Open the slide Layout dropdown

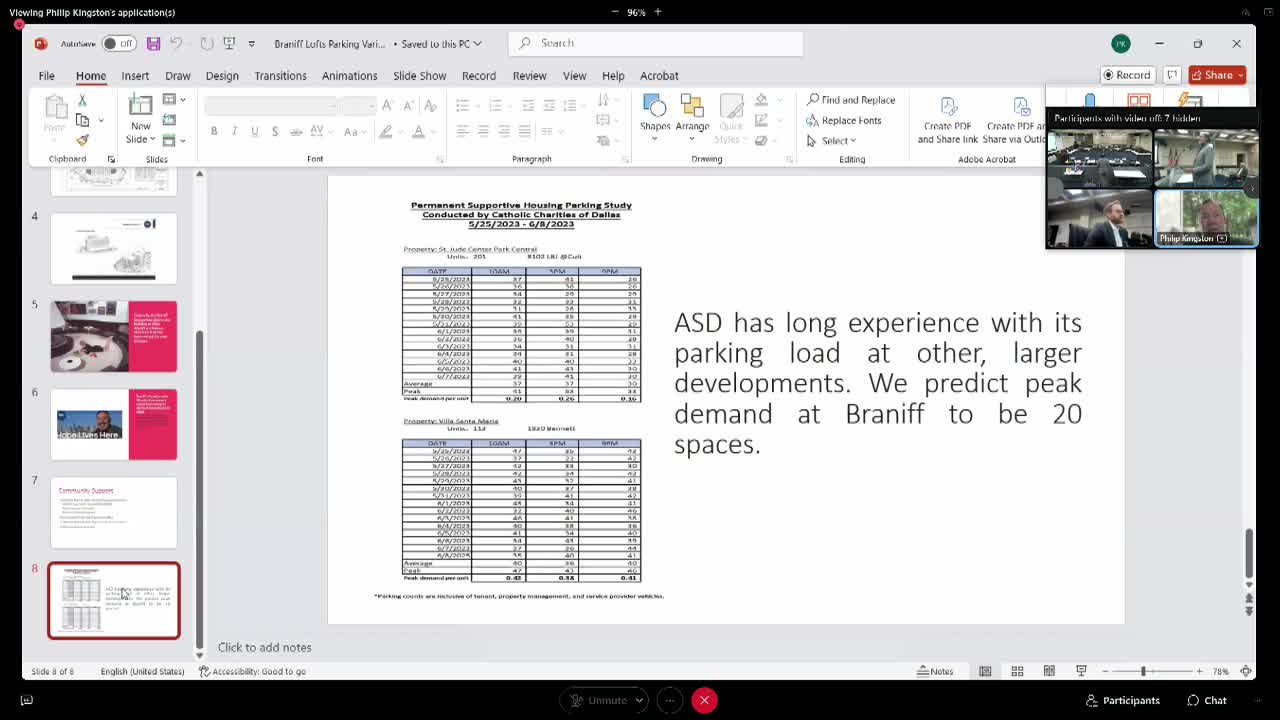pos(174,100)
